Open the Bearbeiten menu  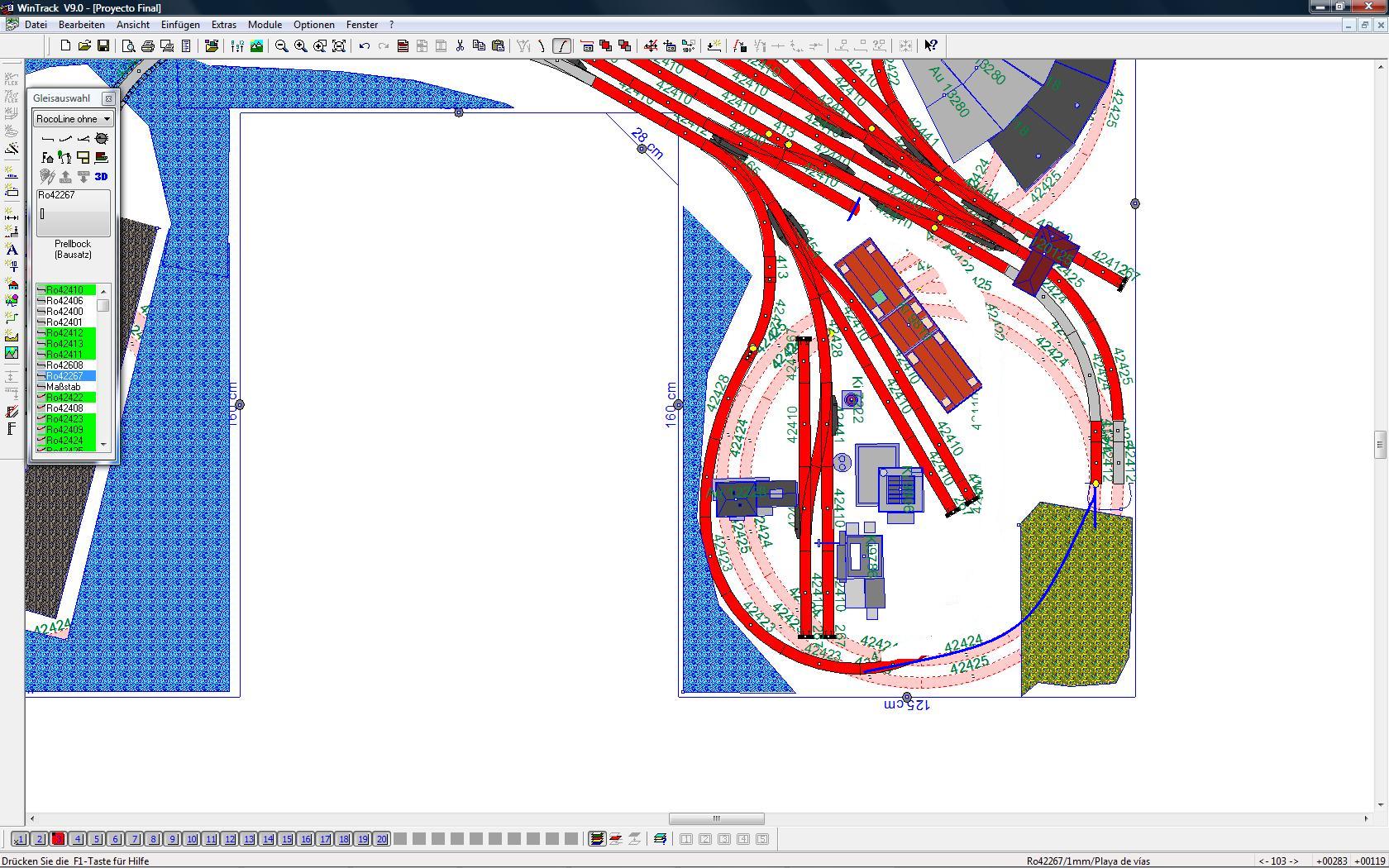click(x=82, y=25)
